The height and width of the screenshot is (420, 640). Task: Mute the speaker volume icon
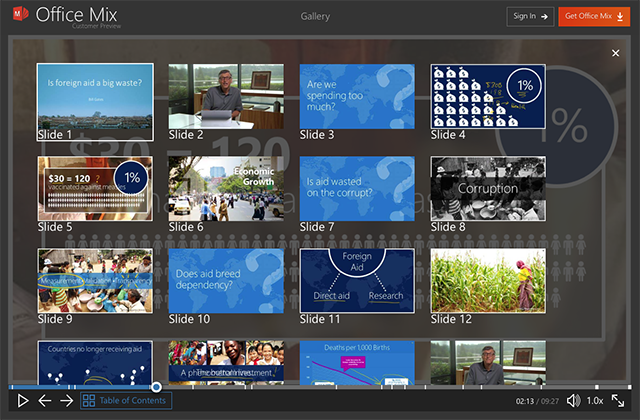(x=573, y=401)
